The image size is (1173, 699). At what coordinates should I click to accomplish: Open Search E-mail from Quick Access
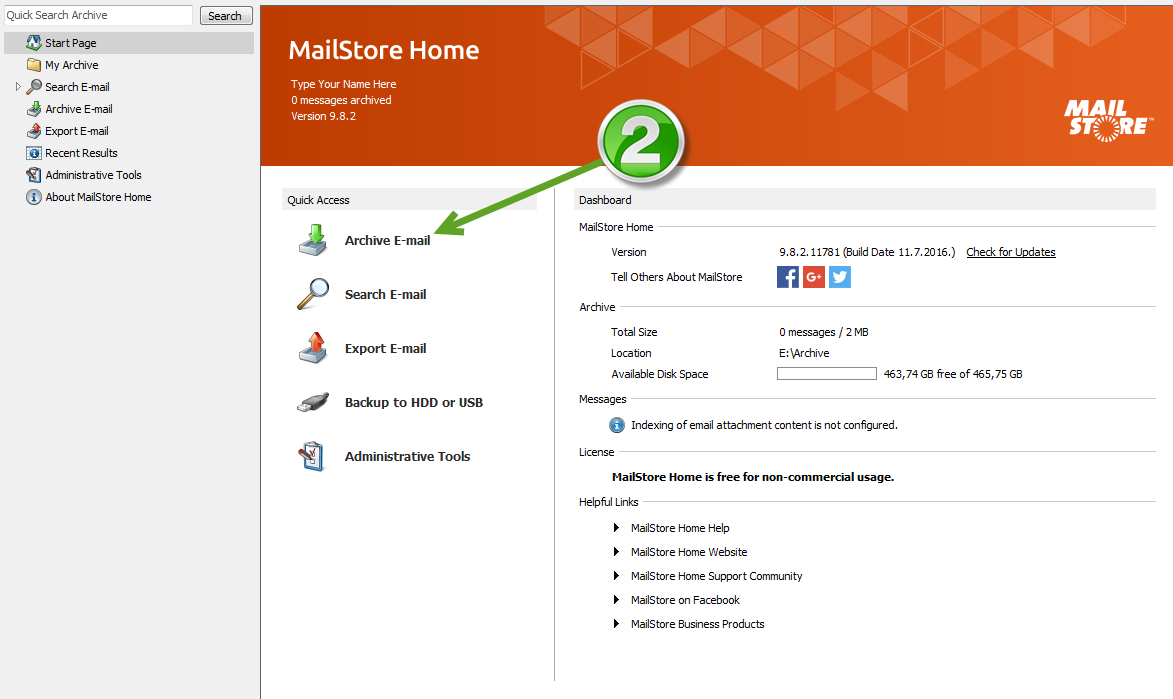click(x=385, y=294)
